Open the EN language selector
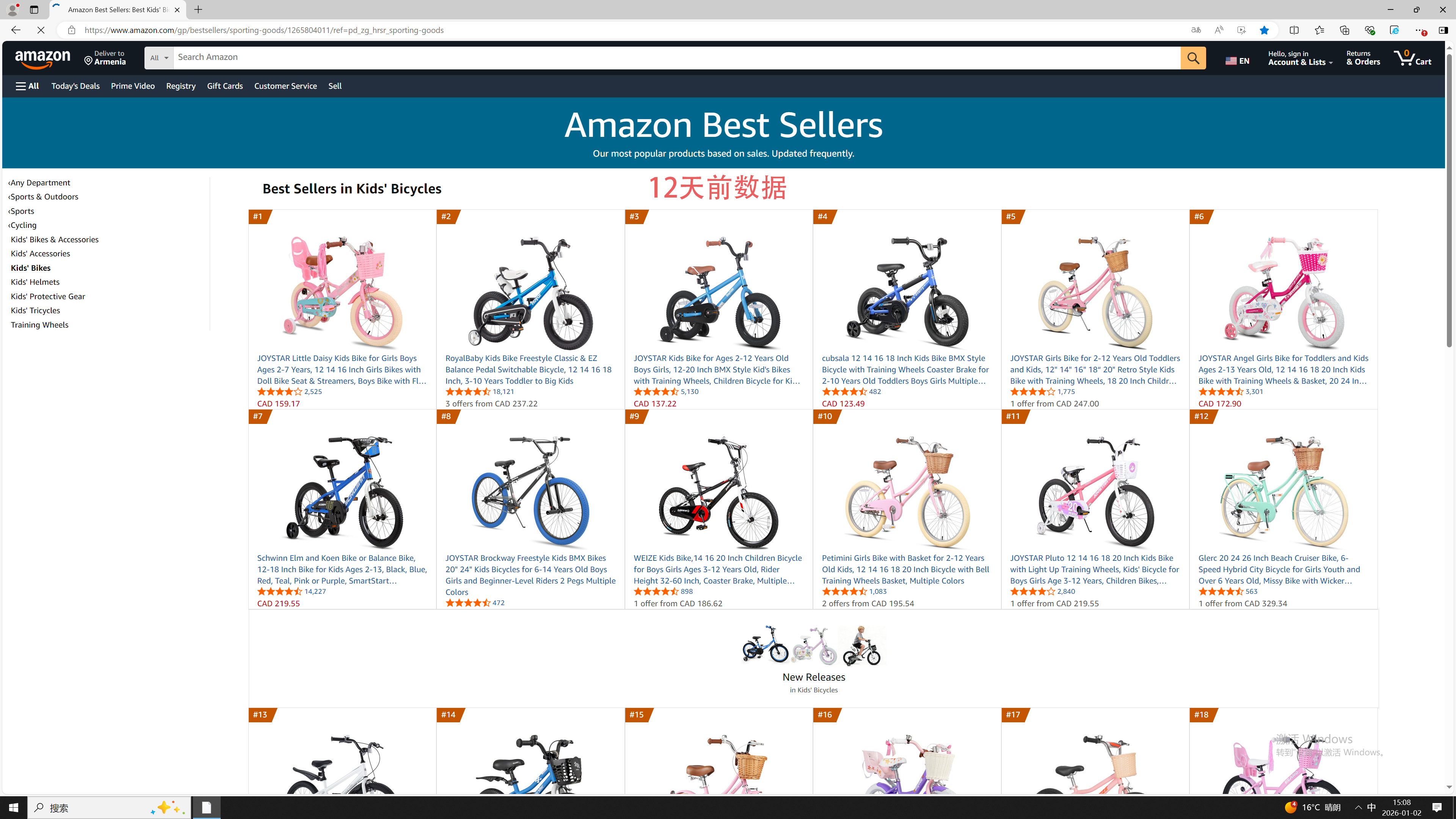 pyautogui.click(x=1237, y=61)
